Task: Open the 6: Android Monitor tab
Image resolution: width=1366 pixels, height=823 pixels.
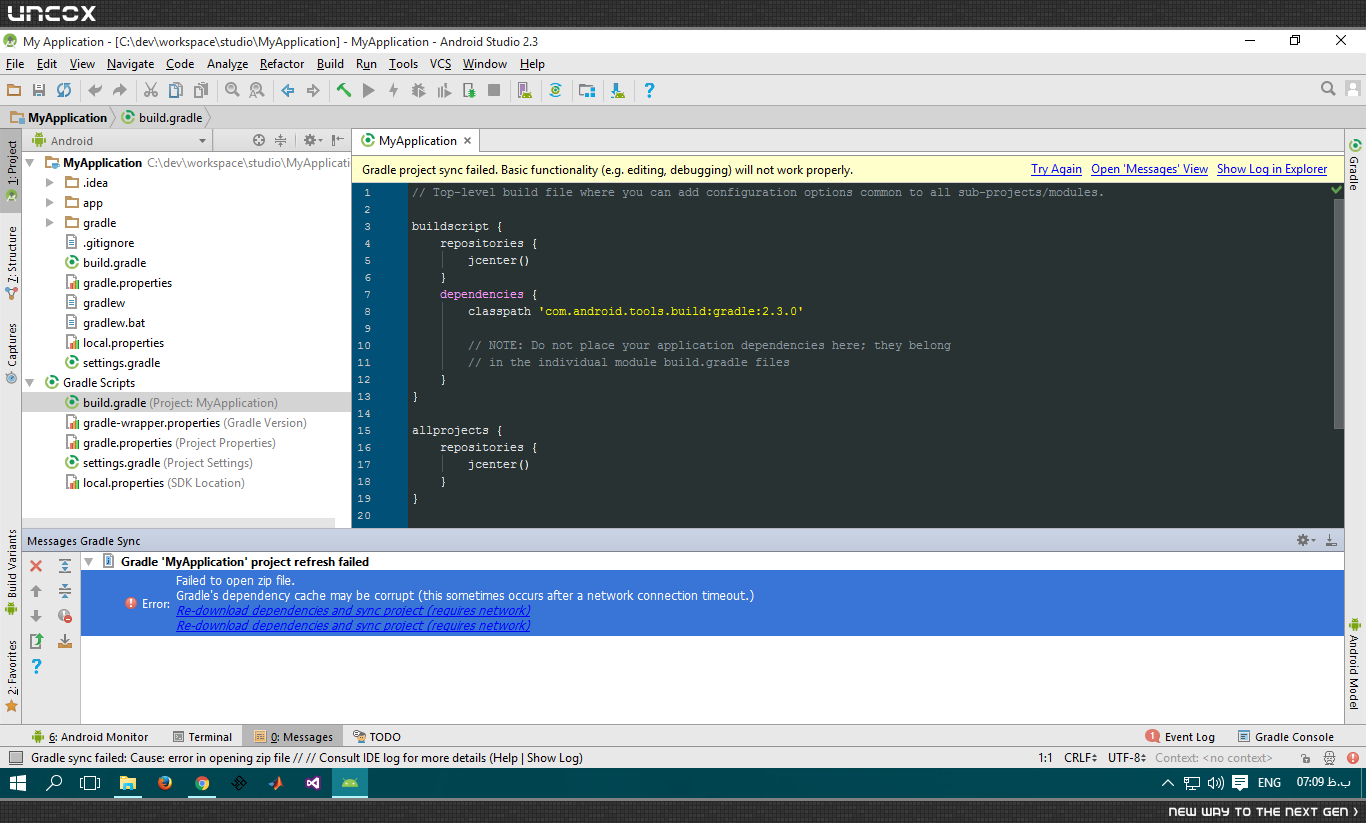Action: 90,737
